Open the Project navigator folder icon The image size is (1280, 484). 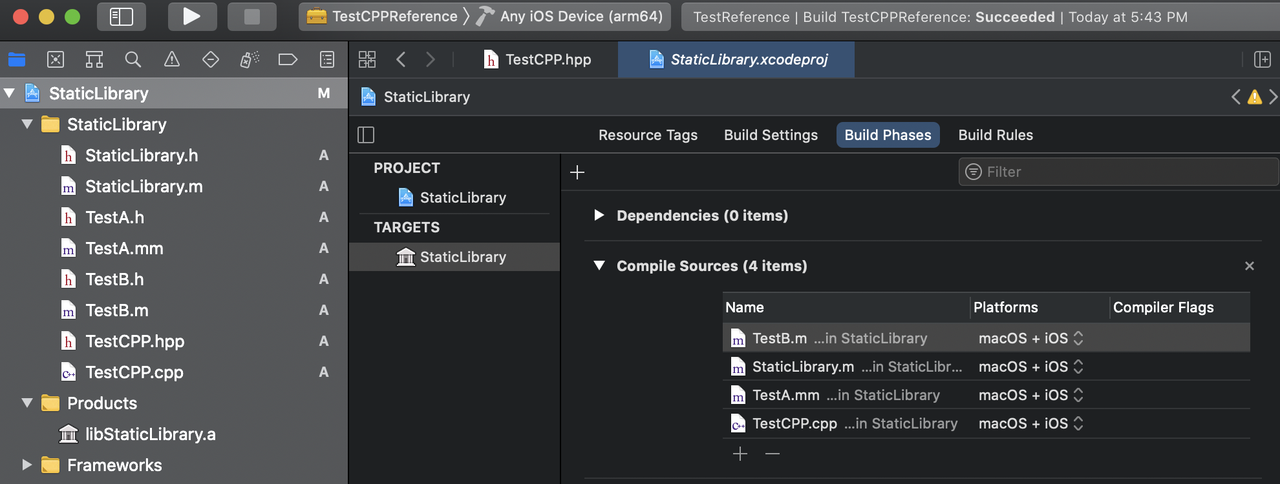(16, 60)
